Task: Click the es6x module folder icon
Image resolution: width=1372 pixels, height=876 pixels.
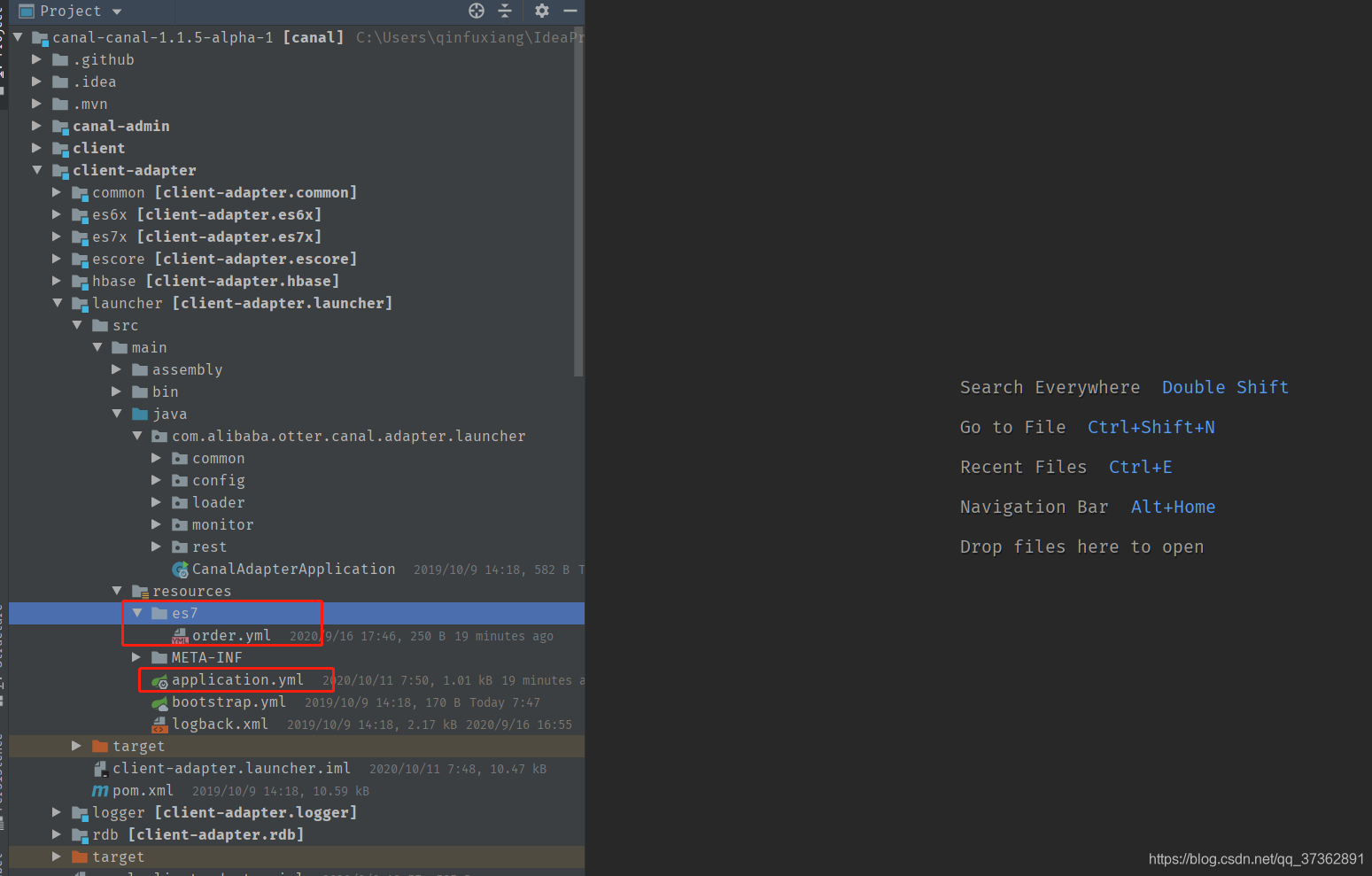Action: (80, 215)
